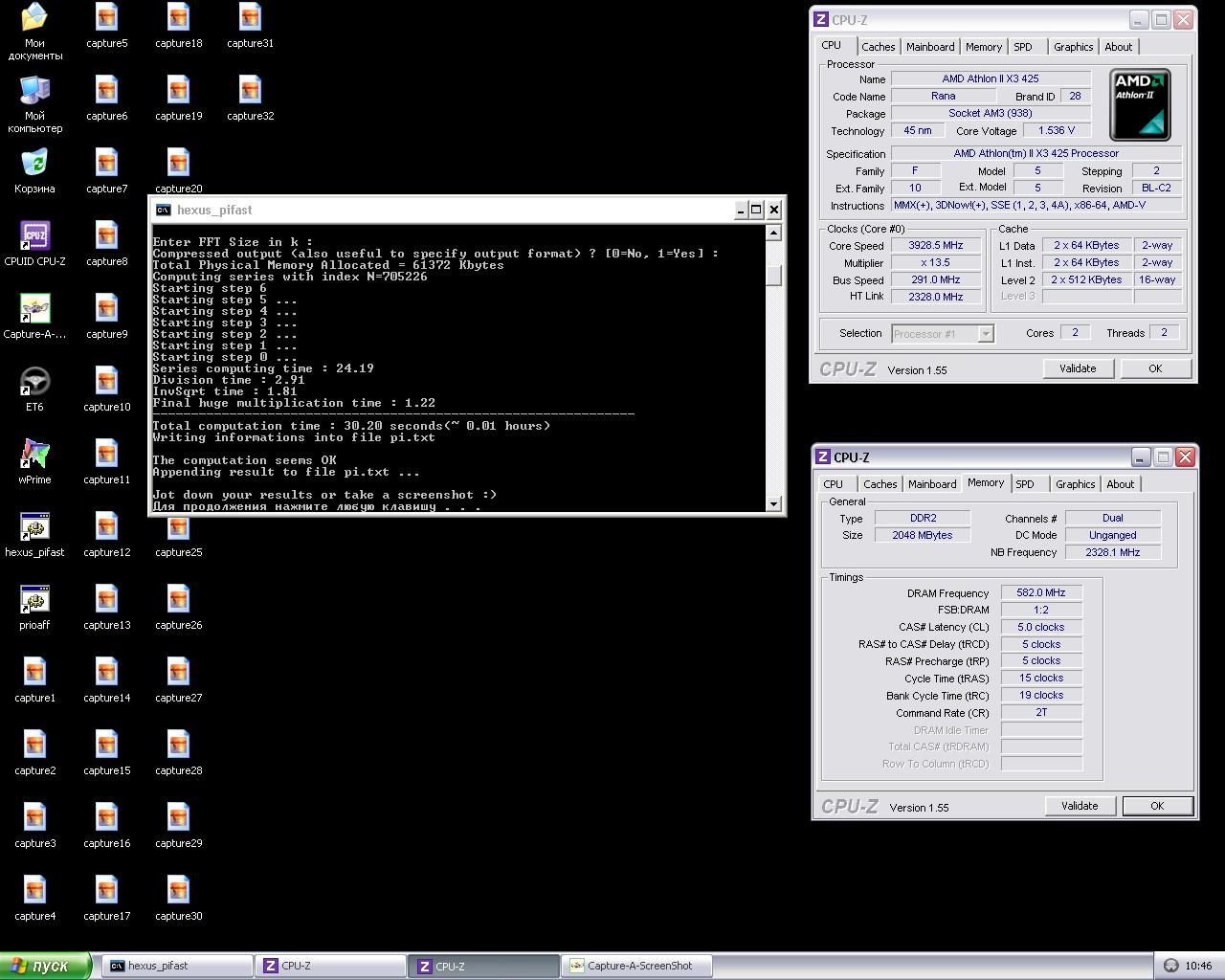The width and height of the screenshot is (1225, 980).
Task: Click the Bus Speed 291.0 MHz value
Action: point(935,279)
